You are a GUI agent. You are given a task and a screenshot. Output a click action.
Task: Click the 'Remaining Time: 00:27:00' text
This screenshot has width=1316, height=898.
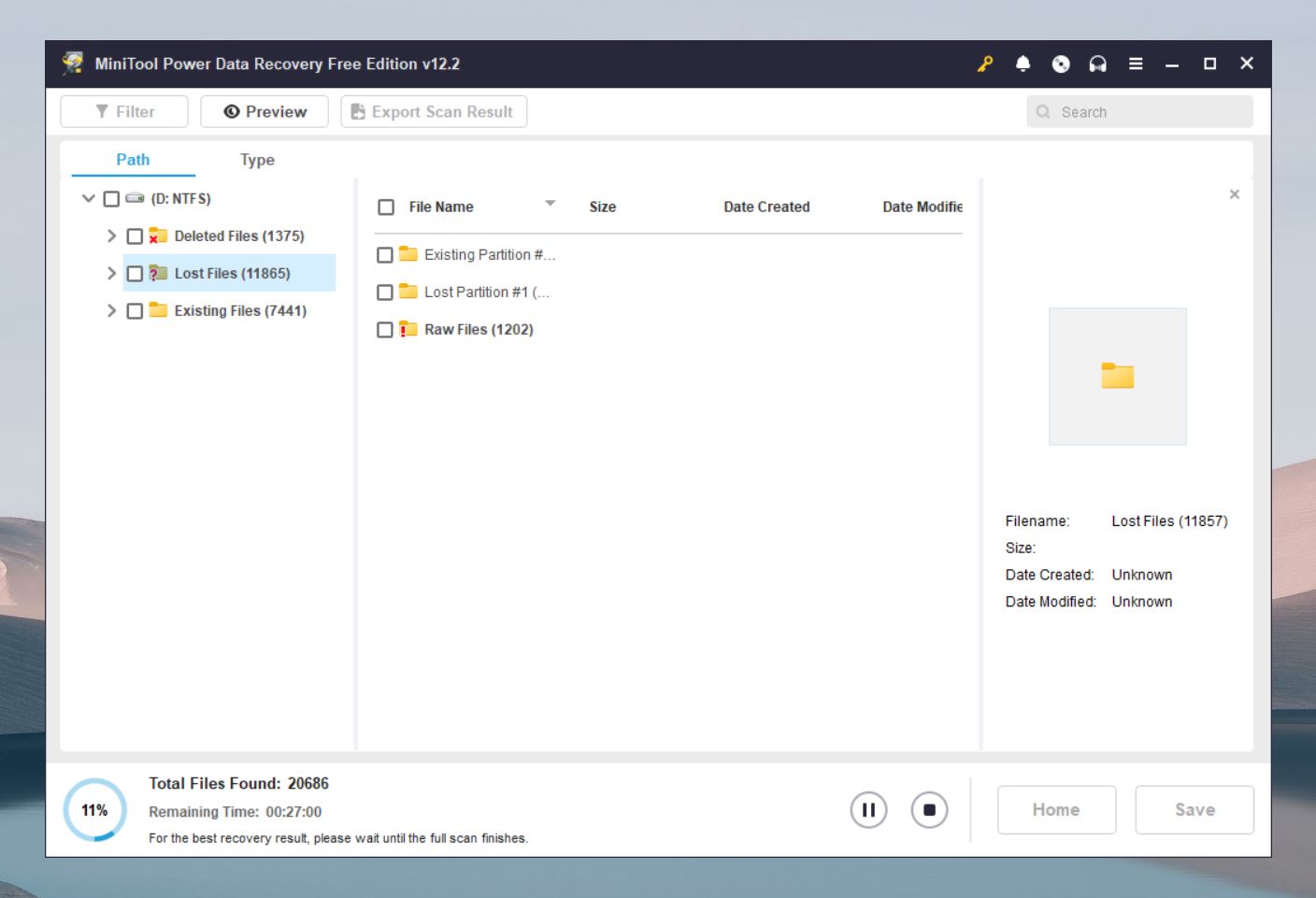tap(235, 812)
